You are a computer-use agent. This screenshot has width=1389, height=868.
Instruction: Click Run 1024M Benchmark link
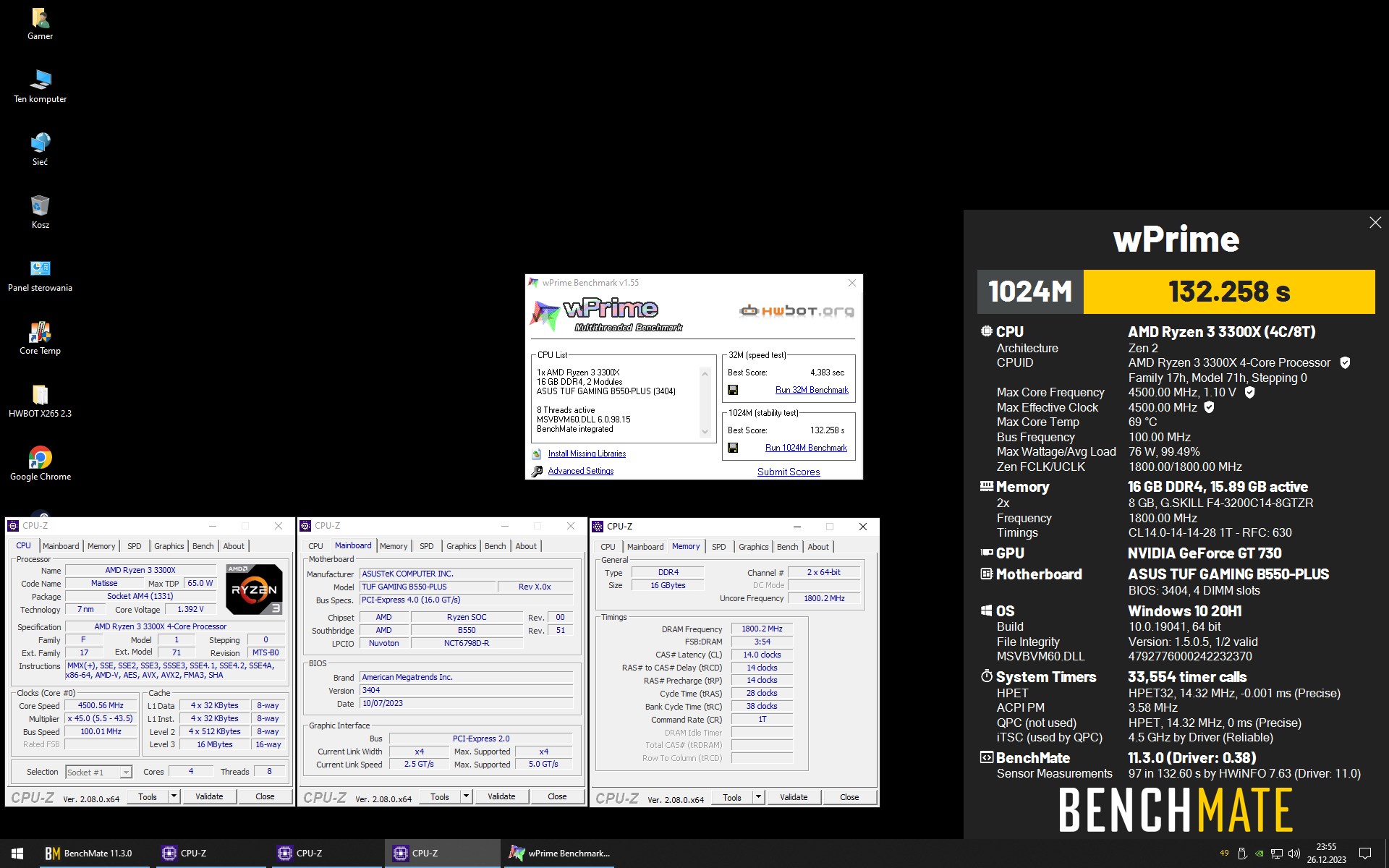click(x=806, y=448)
